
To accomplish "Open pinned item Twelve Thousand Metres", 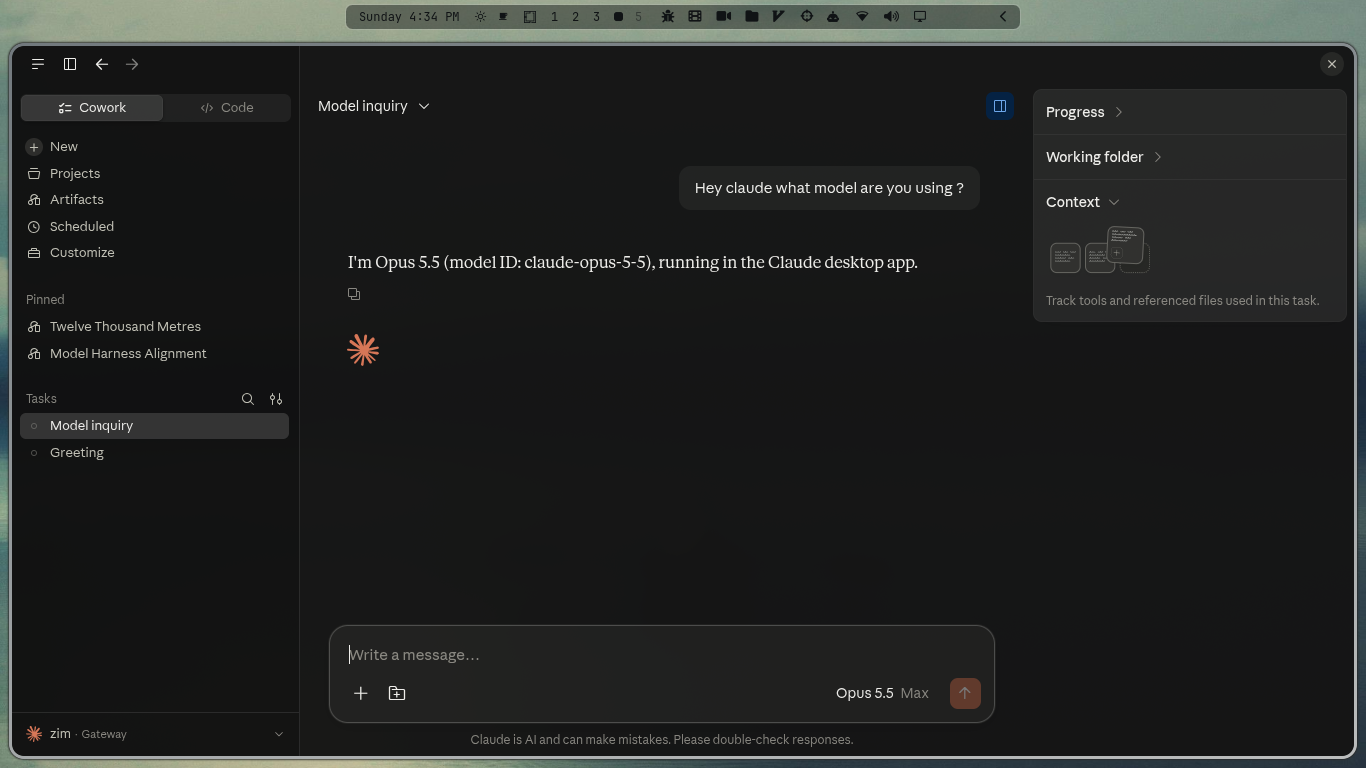I will (125, 326).
